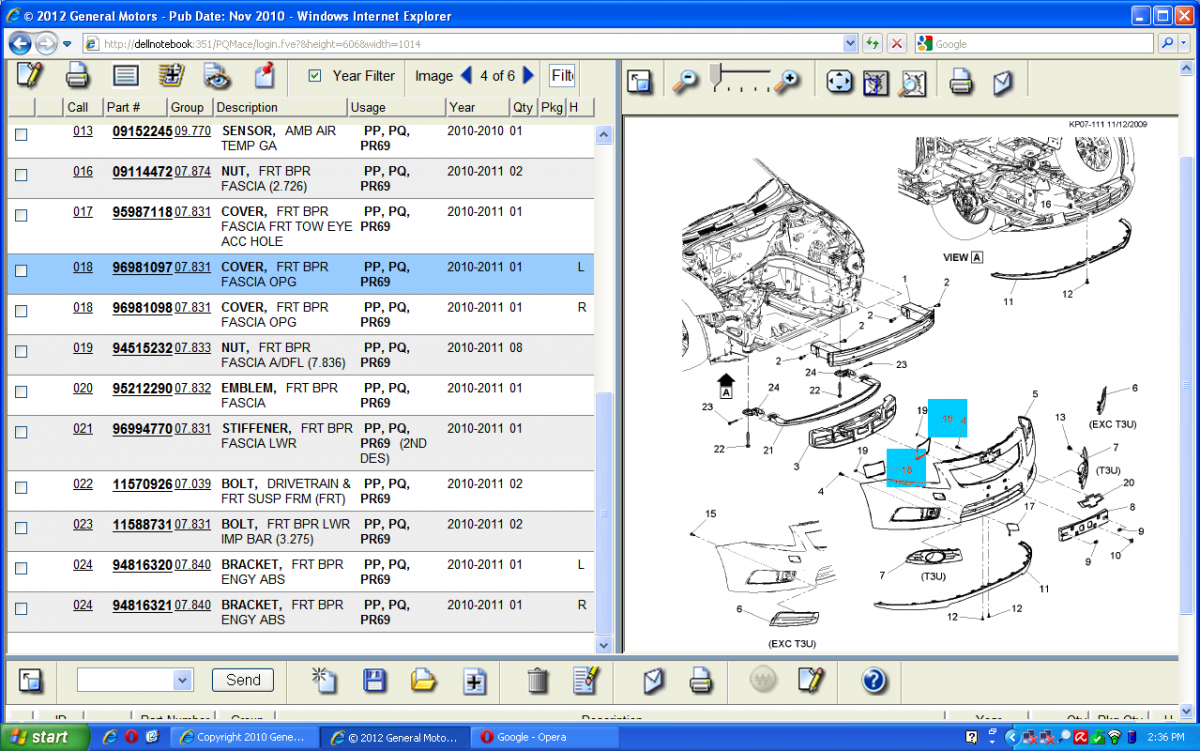Switch to the © 2012 General Moto... taskbar window

click(x=396, y=738)
